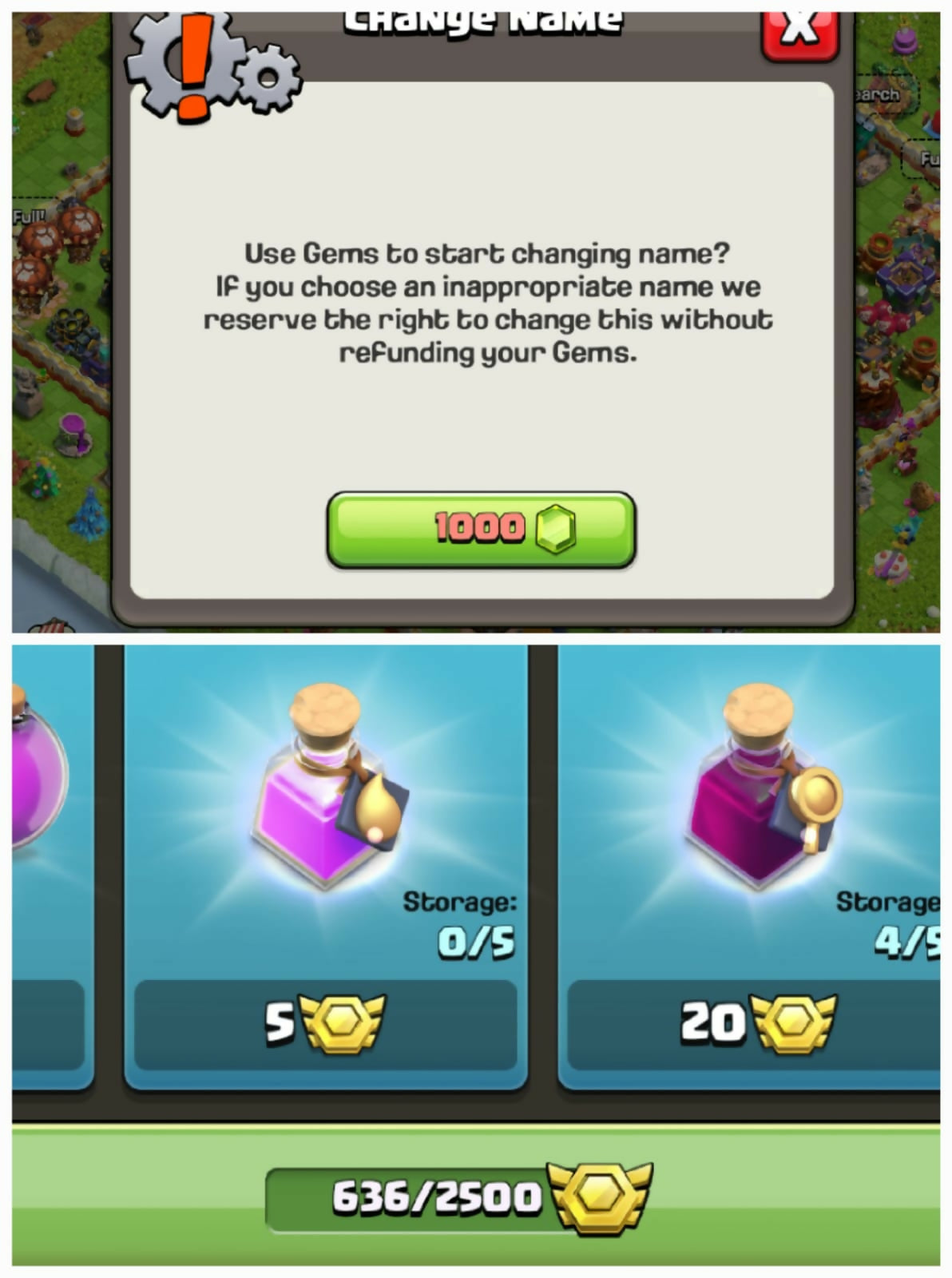Buy potion for 5 league medals
952x1278 pixels.
pyautogui.click(x=325, y=1024)
